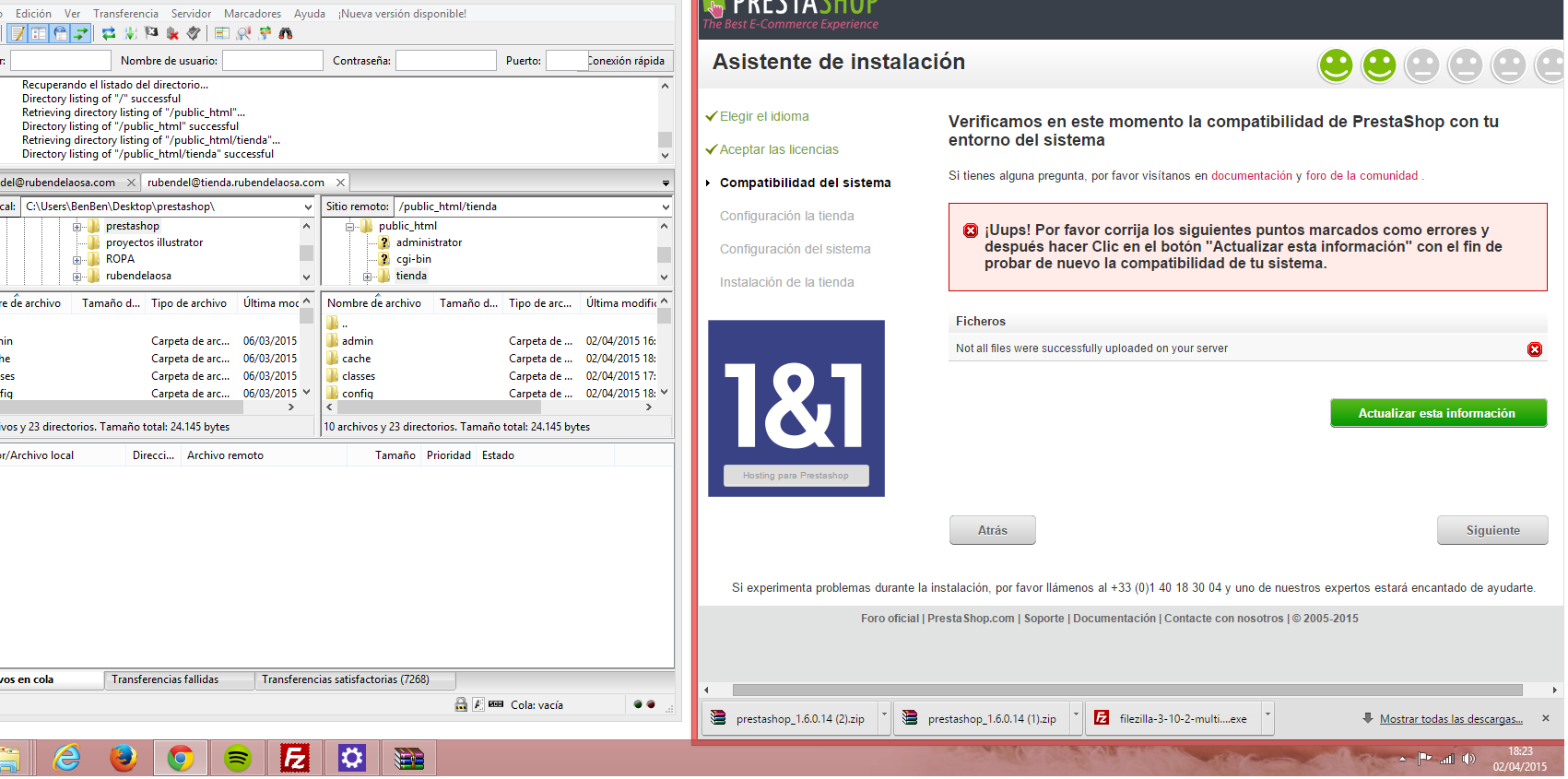
Task: Click the Action Center flag icon in tray
Action: coord(1425,760)
